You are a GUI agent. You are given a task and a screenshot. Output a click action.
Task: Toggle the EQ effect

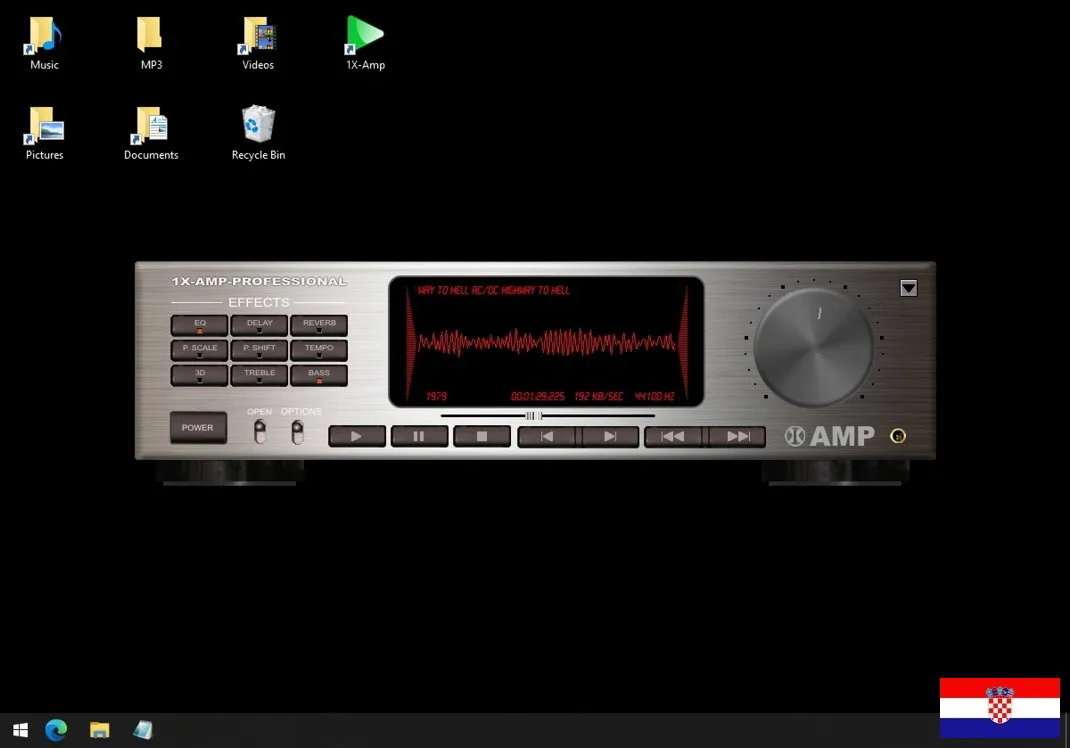(199, 325)
